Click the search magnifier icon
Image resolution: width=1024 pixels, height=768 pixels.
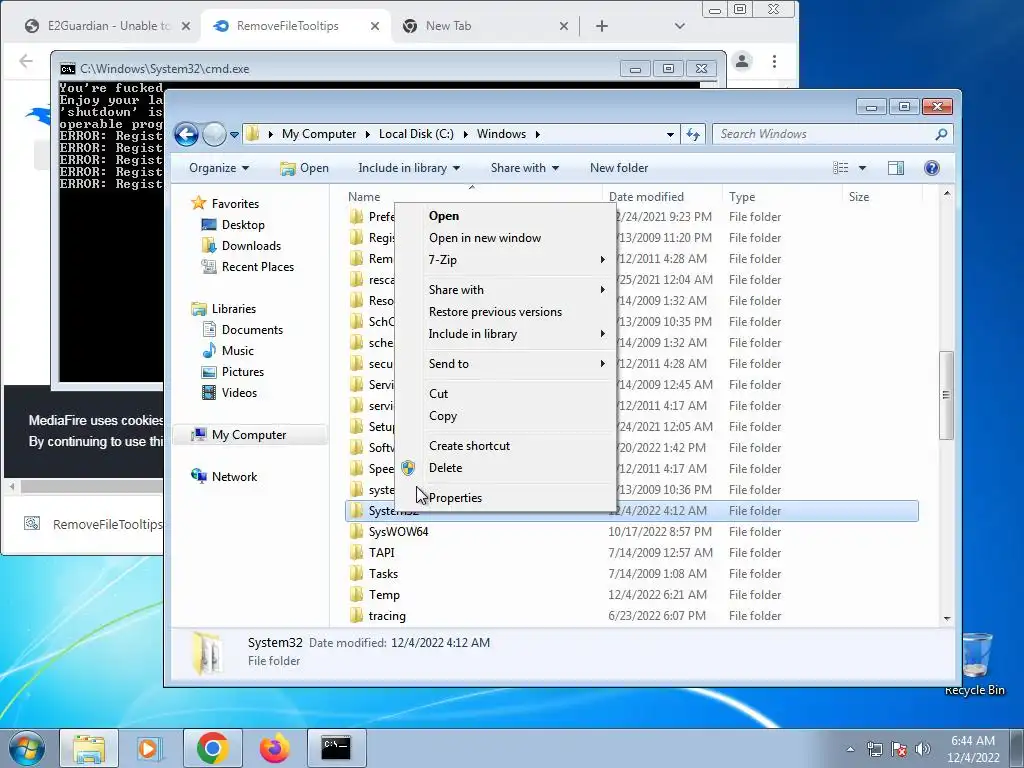pyautogui.click(x=941, y=134)
